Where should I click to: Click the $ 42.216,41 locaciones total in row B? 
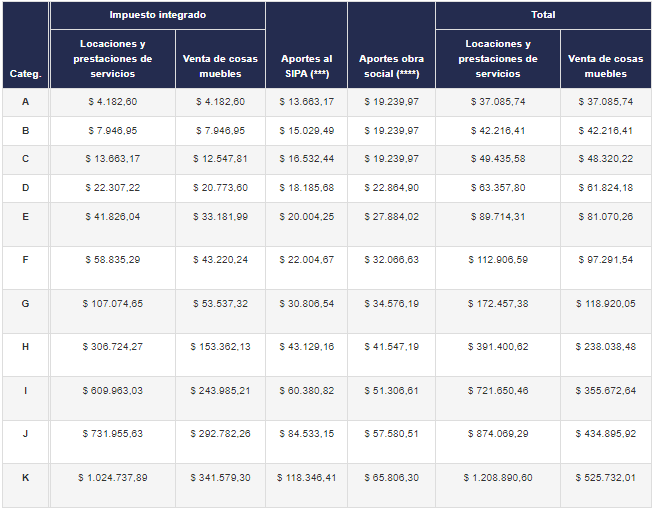497,130
